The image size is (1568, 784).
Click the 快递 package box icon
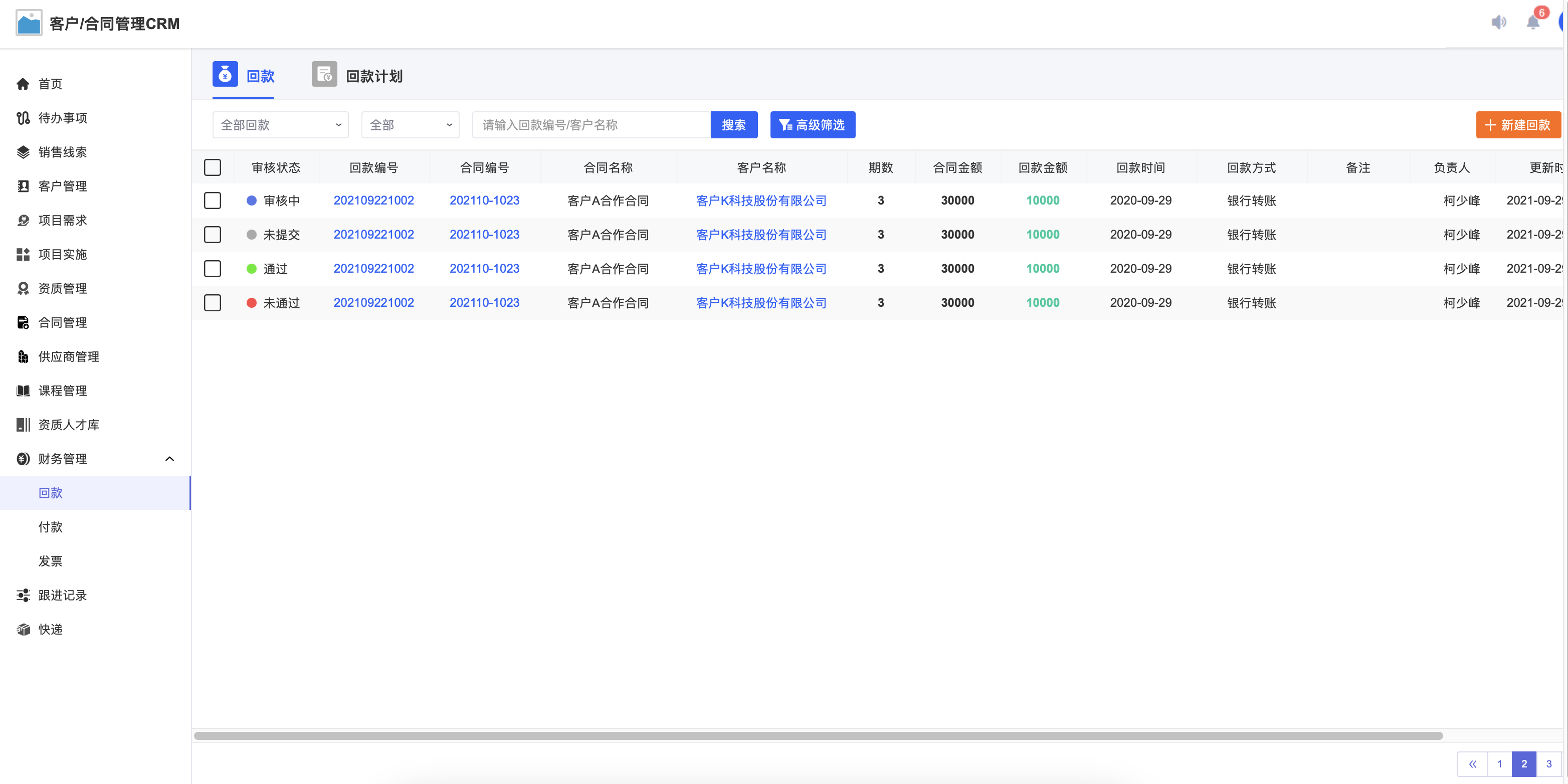23,630
